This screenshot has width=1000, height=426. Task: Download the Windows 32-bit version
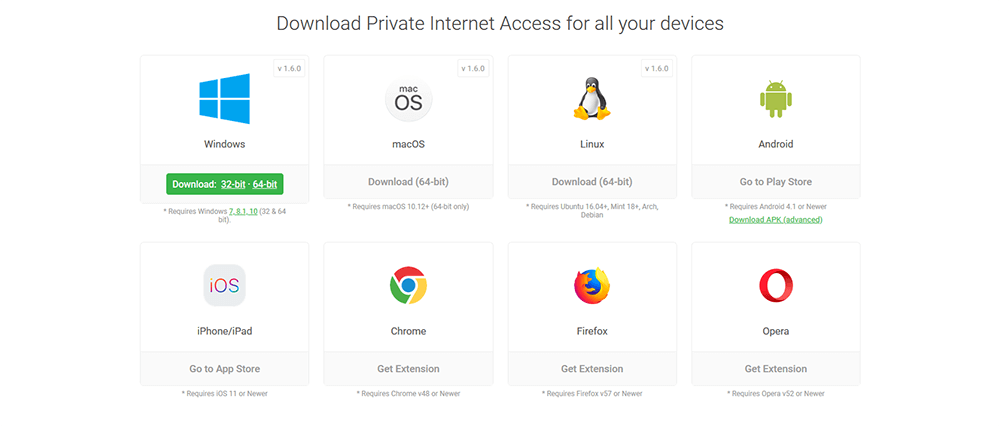point(233,184)
